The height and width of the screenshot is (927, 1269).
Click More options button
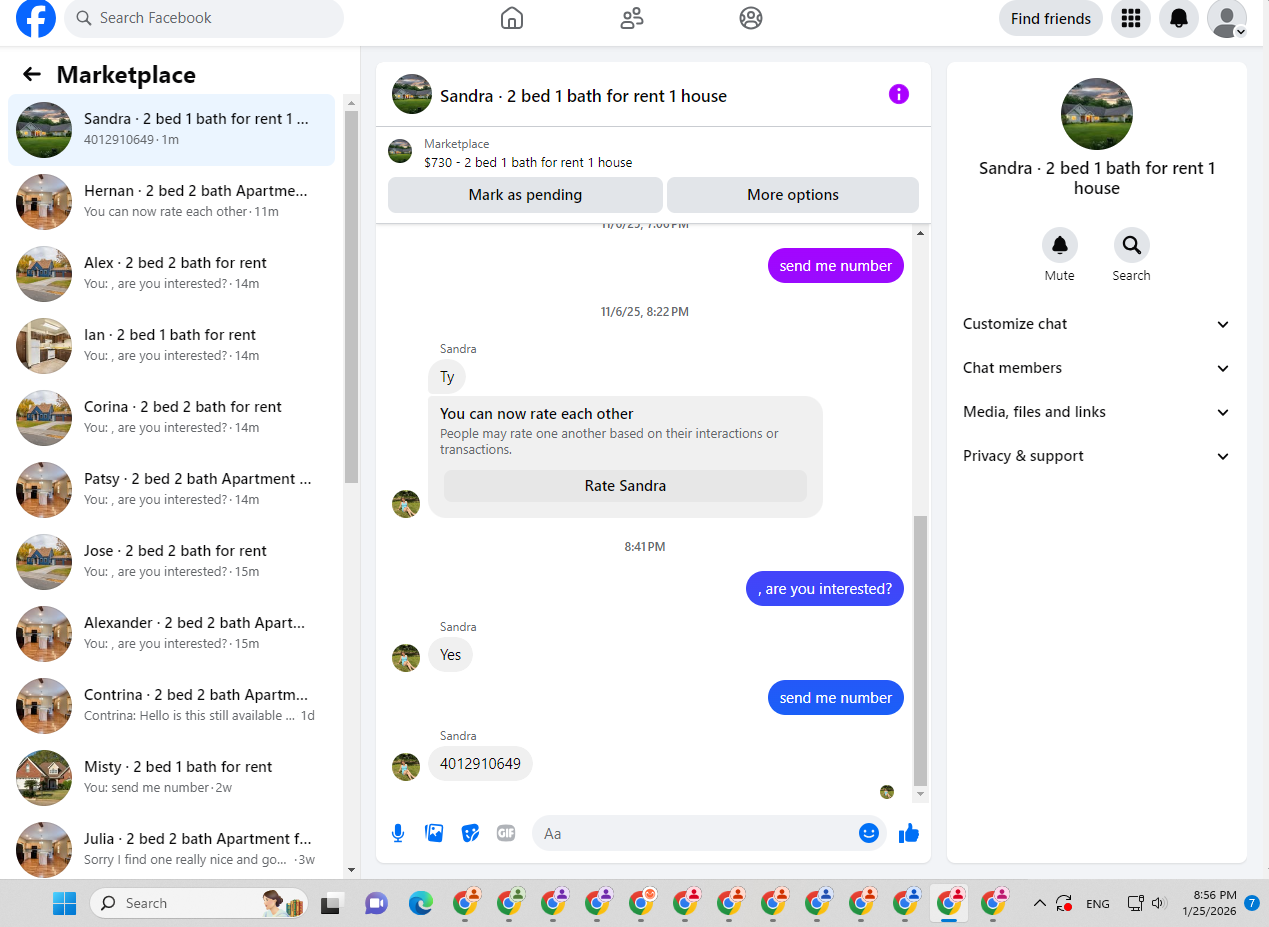click(793, 195)
